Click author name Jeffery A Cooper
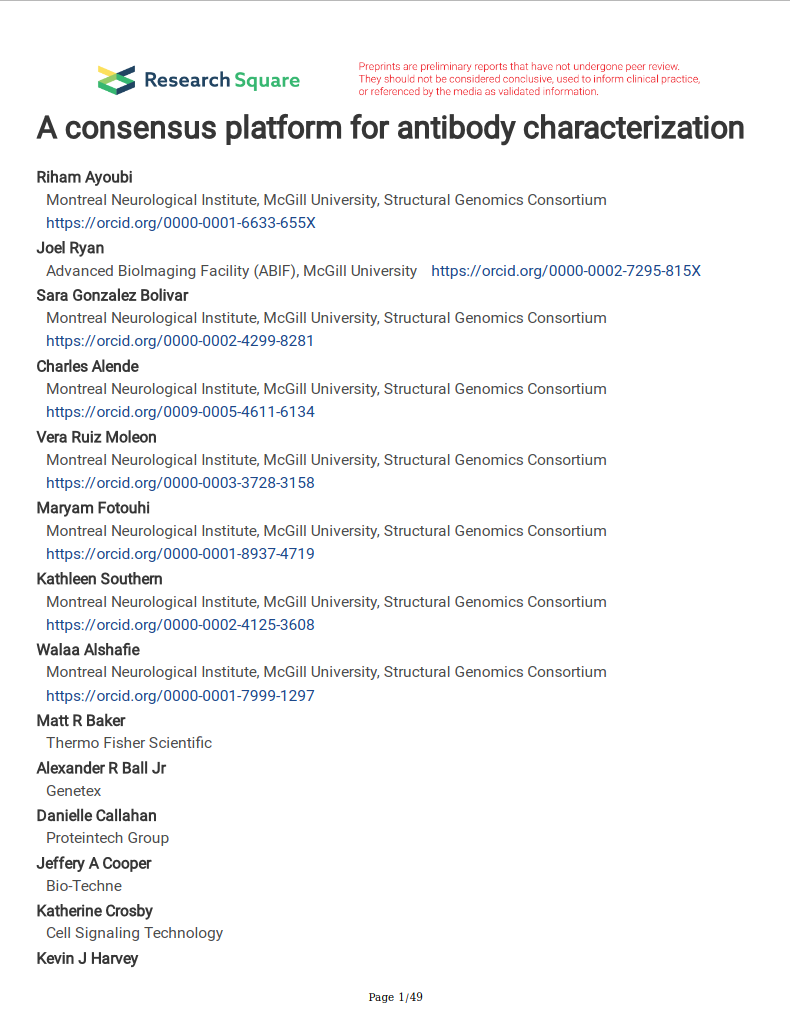The image size is (790, 1024). click(x=94, y=863)
